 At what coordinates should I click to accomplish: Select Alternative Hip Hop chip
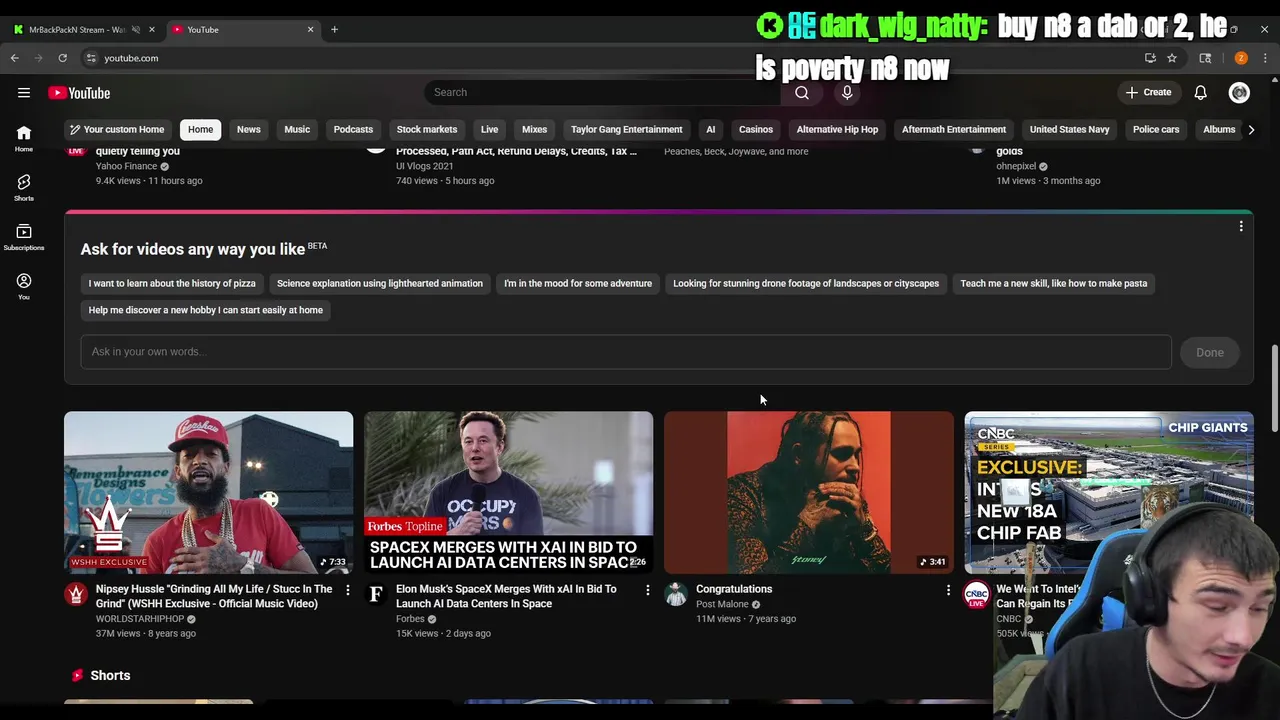coord(837,129)
